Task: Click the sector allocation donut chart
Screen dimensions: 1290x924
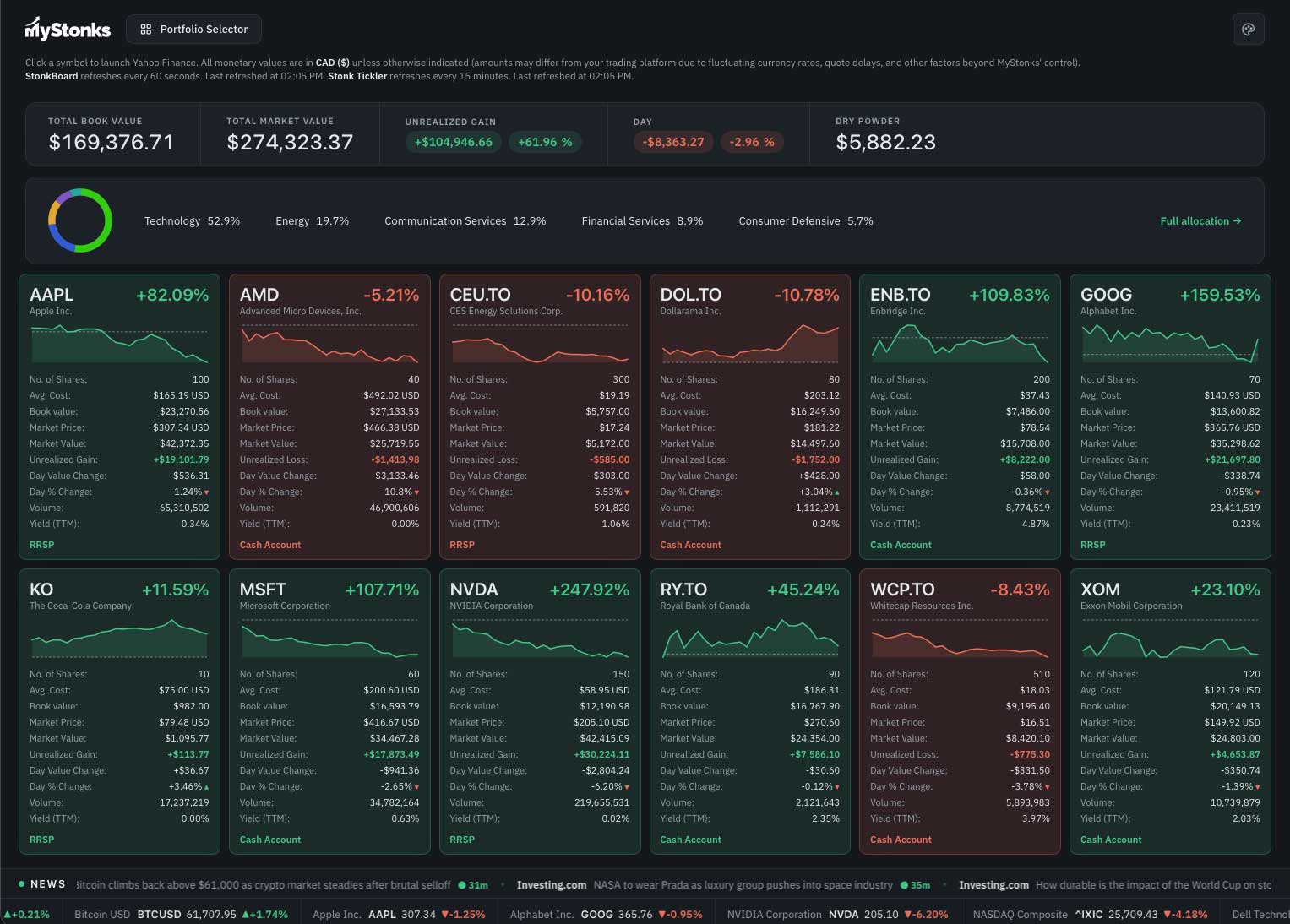Action: point(80,220)
